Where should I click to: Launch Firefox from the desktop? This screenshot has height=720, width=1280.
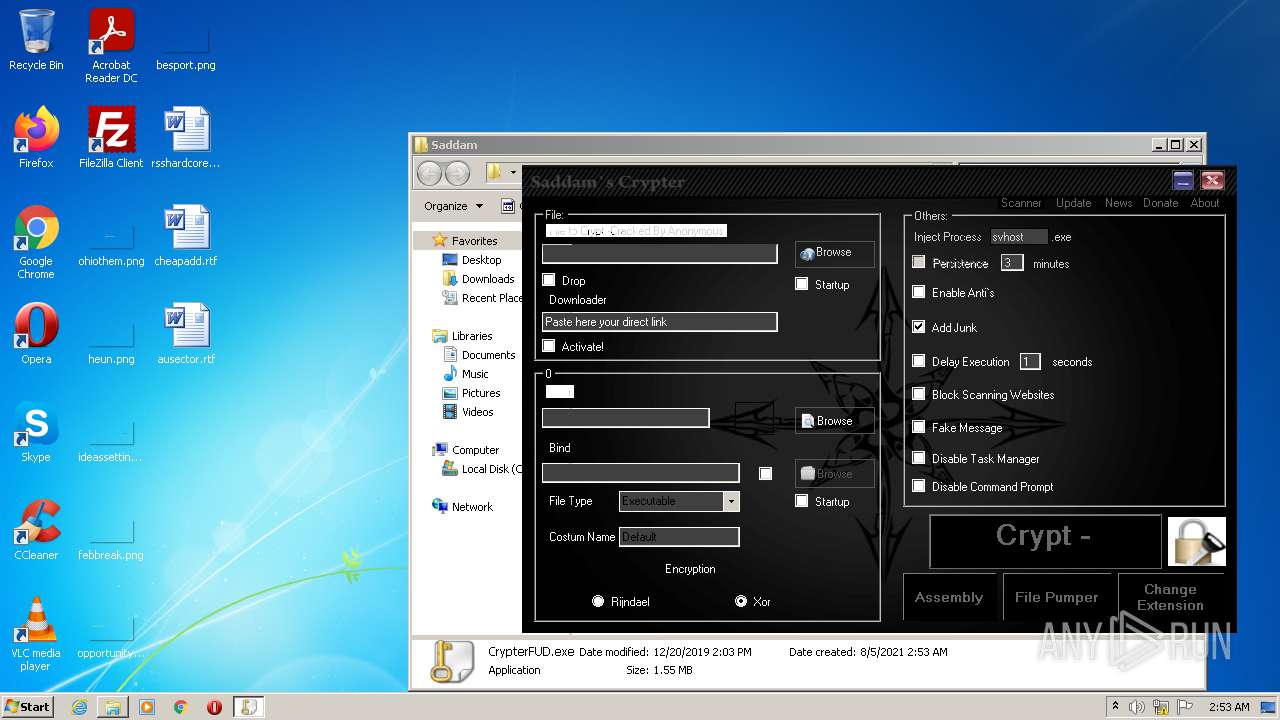36,137
